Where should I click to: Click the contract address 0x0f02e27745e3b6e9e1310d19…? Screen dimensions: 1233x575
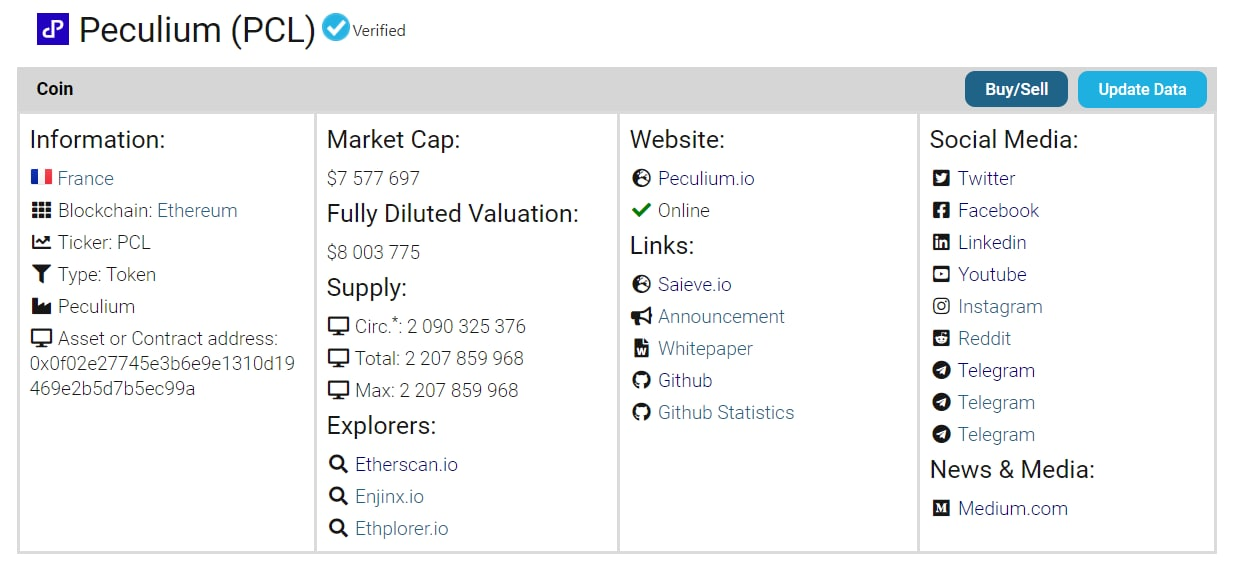[162, 375]
